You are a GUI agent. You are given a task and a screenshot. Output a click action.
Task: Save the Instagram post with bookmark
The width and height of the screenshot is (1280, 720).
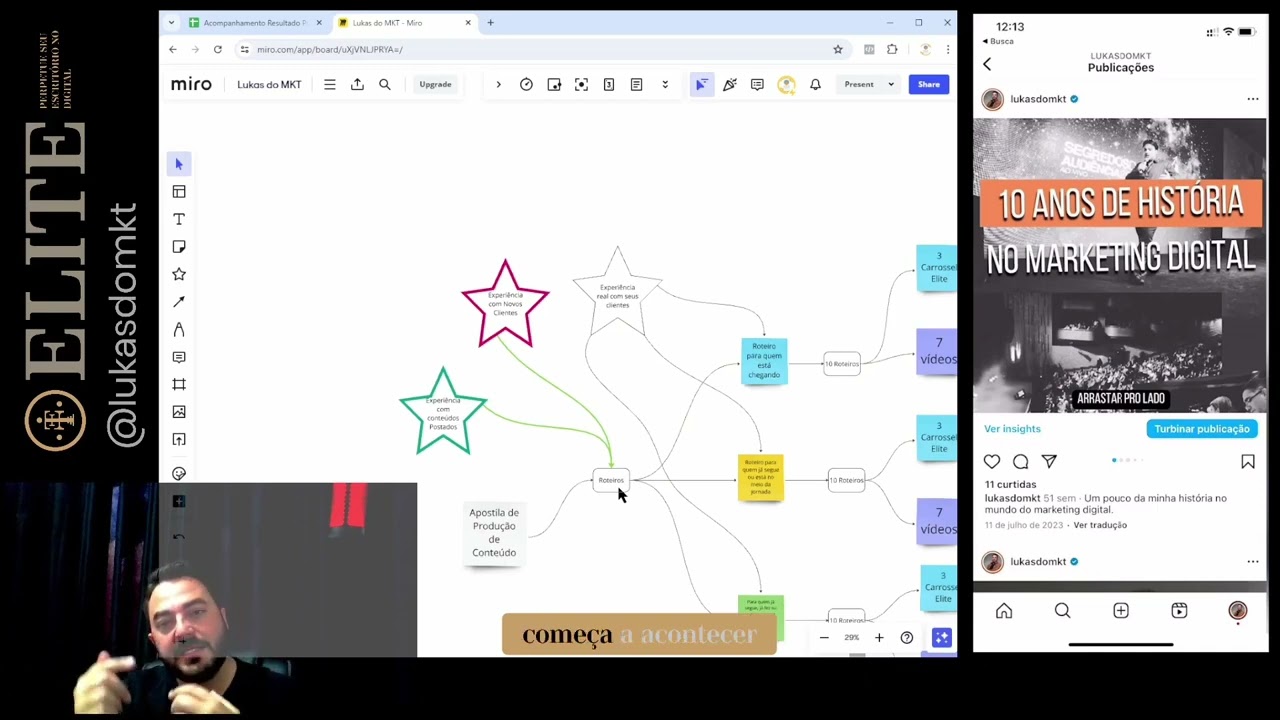(x=1248, y=462)
